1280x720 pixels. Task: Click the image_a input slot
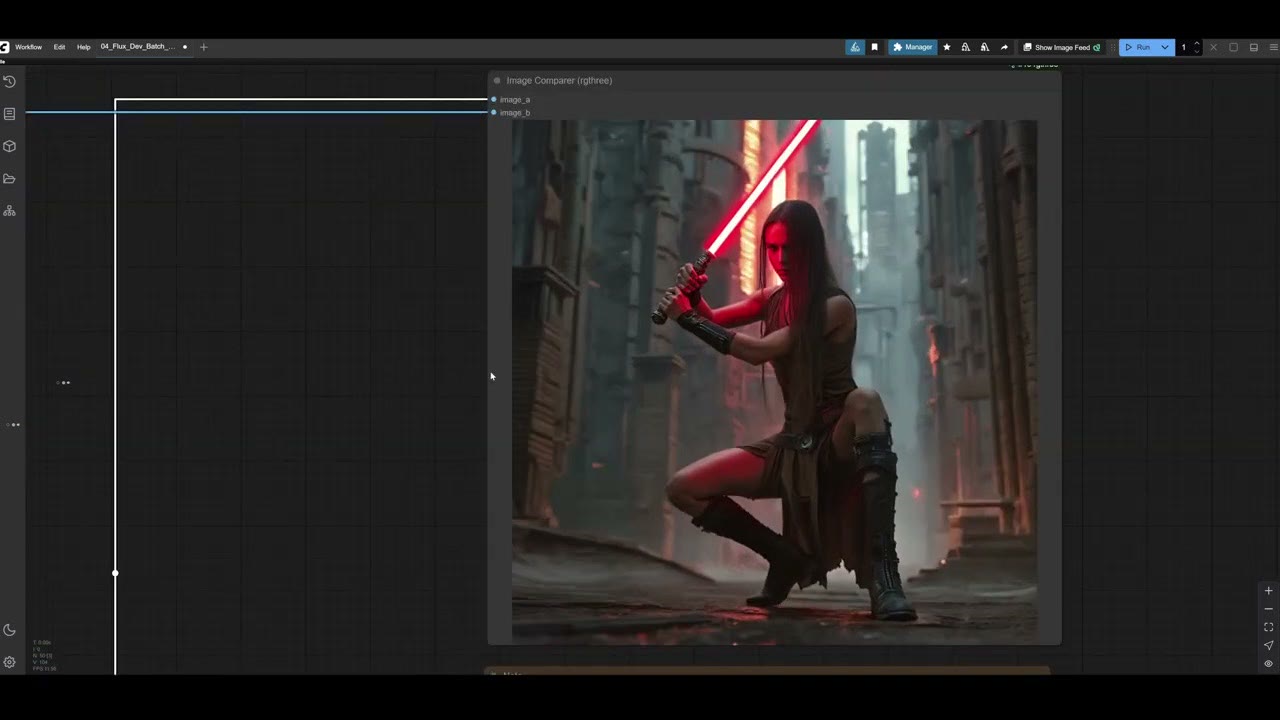tap(494, 99)
